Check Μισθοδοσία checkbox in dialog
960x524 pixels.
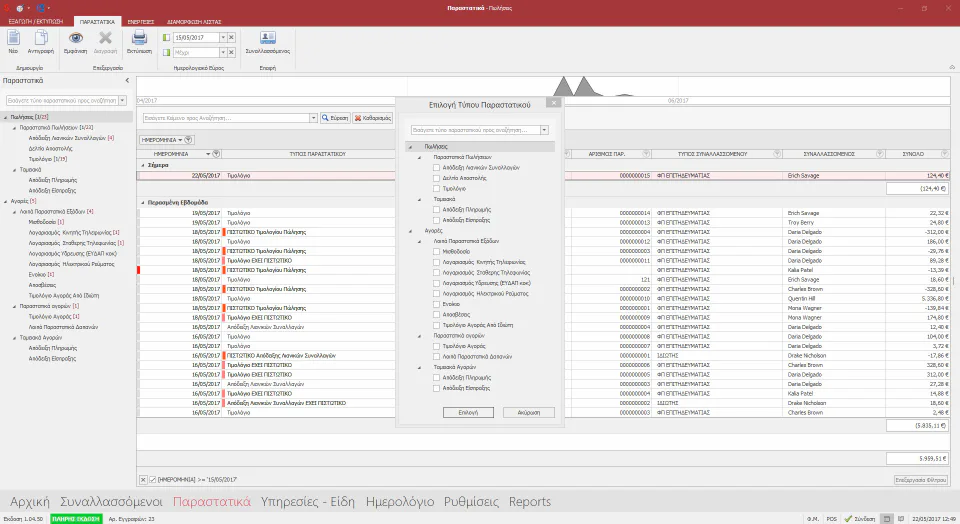(437, 252)
